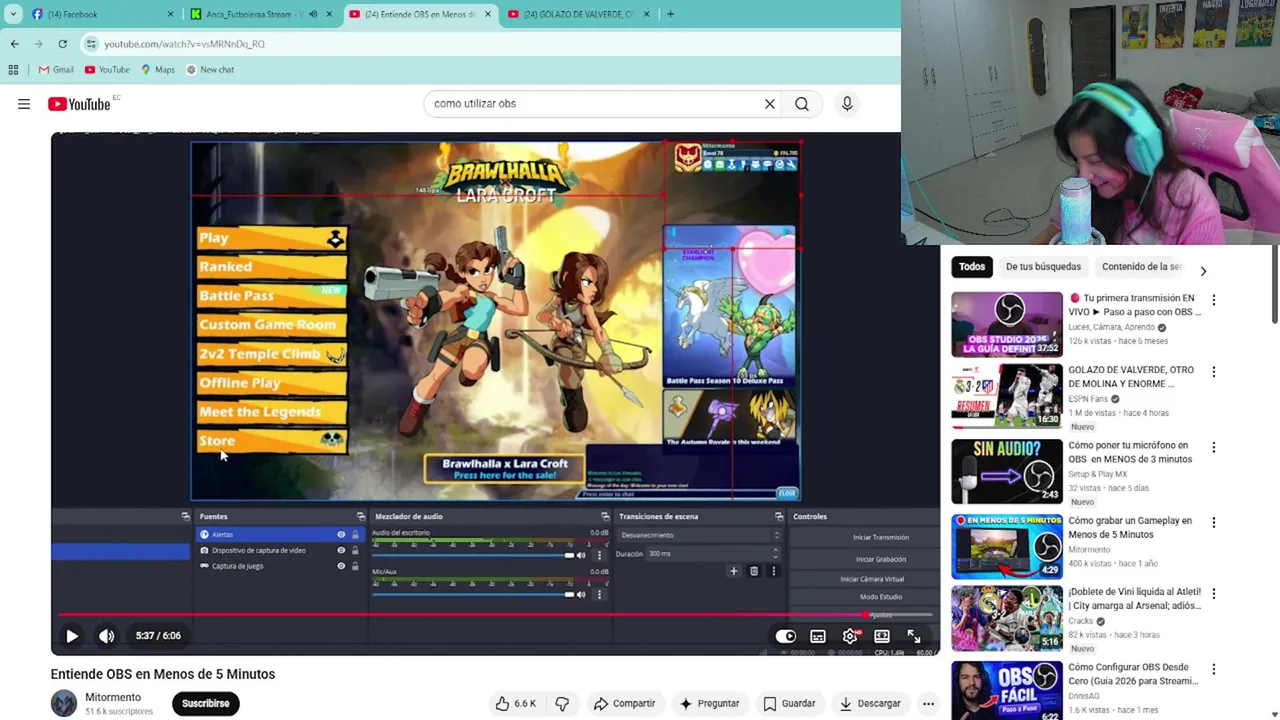Screen dimensions: 1280x720
Task: Close the Facebook browser tab
Action: point(170,14)
